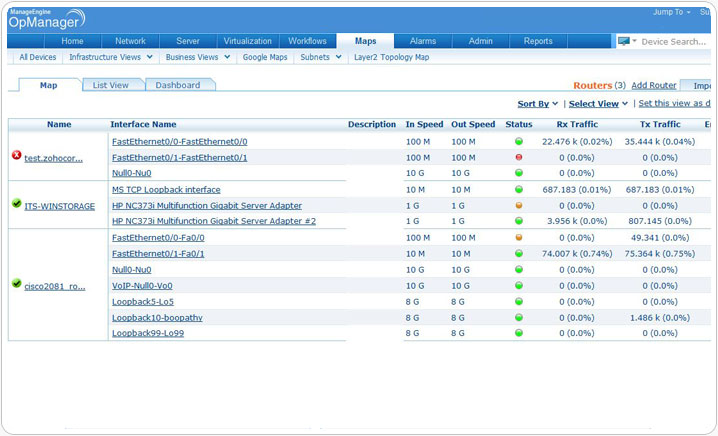Screen dimensions: 718x436
Task: Open the Virtualization menu tab
Action: 247,41
